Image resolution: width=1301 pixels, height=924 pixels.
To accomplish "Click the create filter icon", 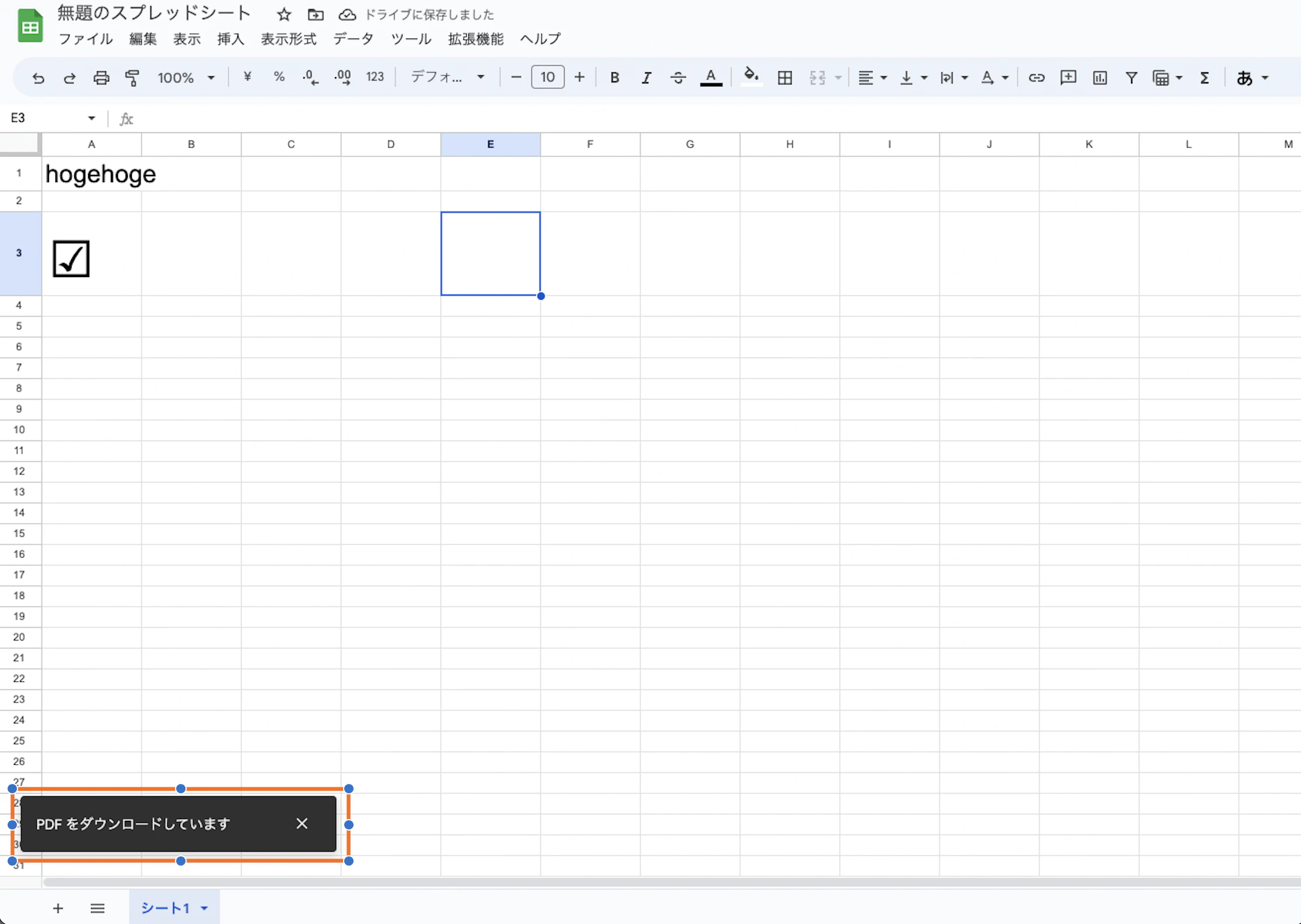I will (x=1131, y=78).
